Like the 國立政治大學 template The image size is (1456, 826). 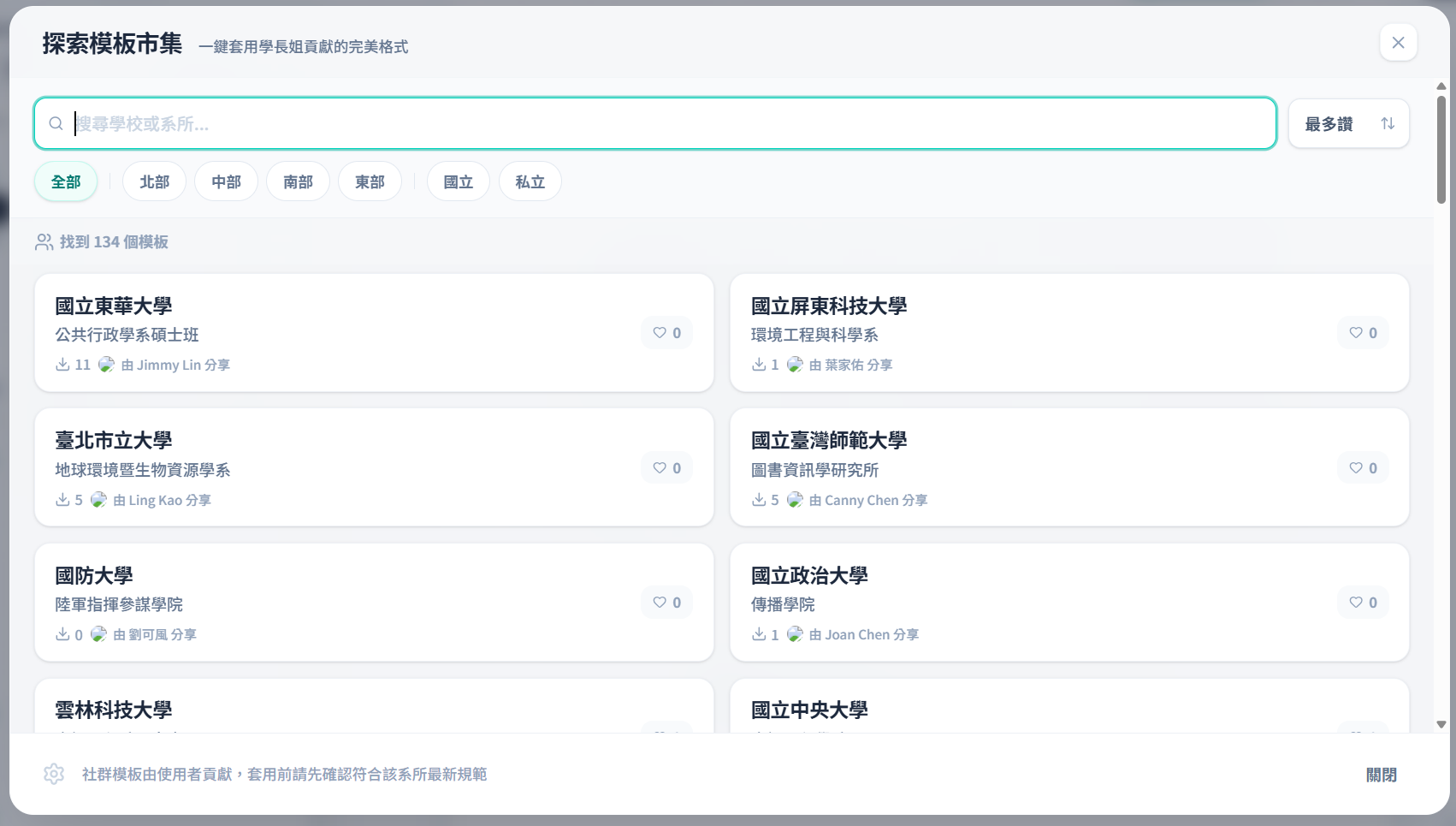(x=1364, y=603)
